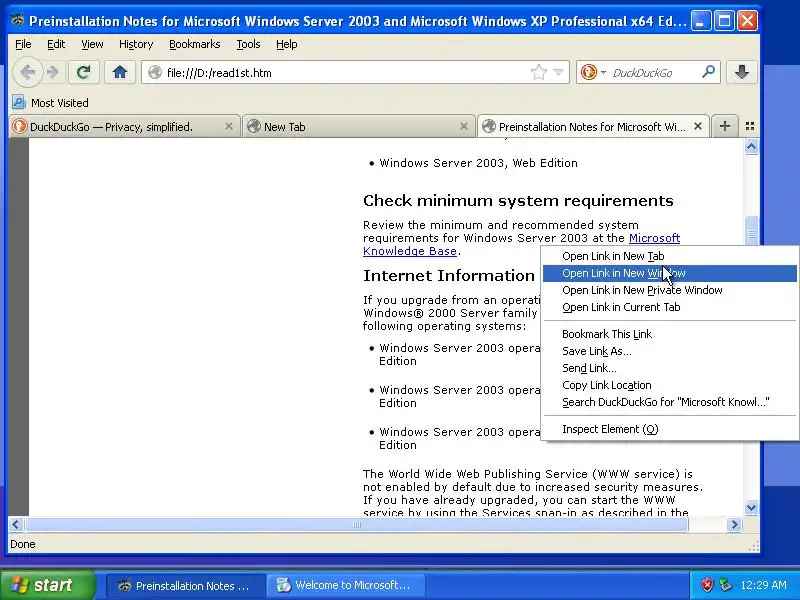Screen dimensions: 800x600
Task: Click the 12:29 AM clock
Action: click(763, 585)
